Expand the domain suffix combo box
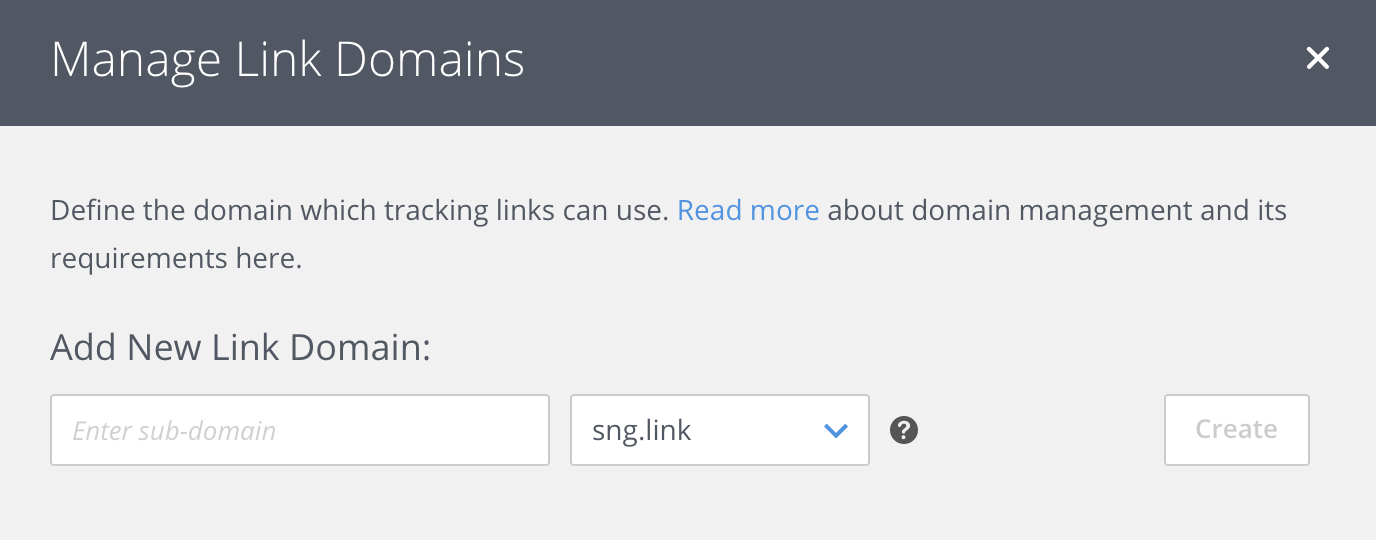 click(719, 430)
